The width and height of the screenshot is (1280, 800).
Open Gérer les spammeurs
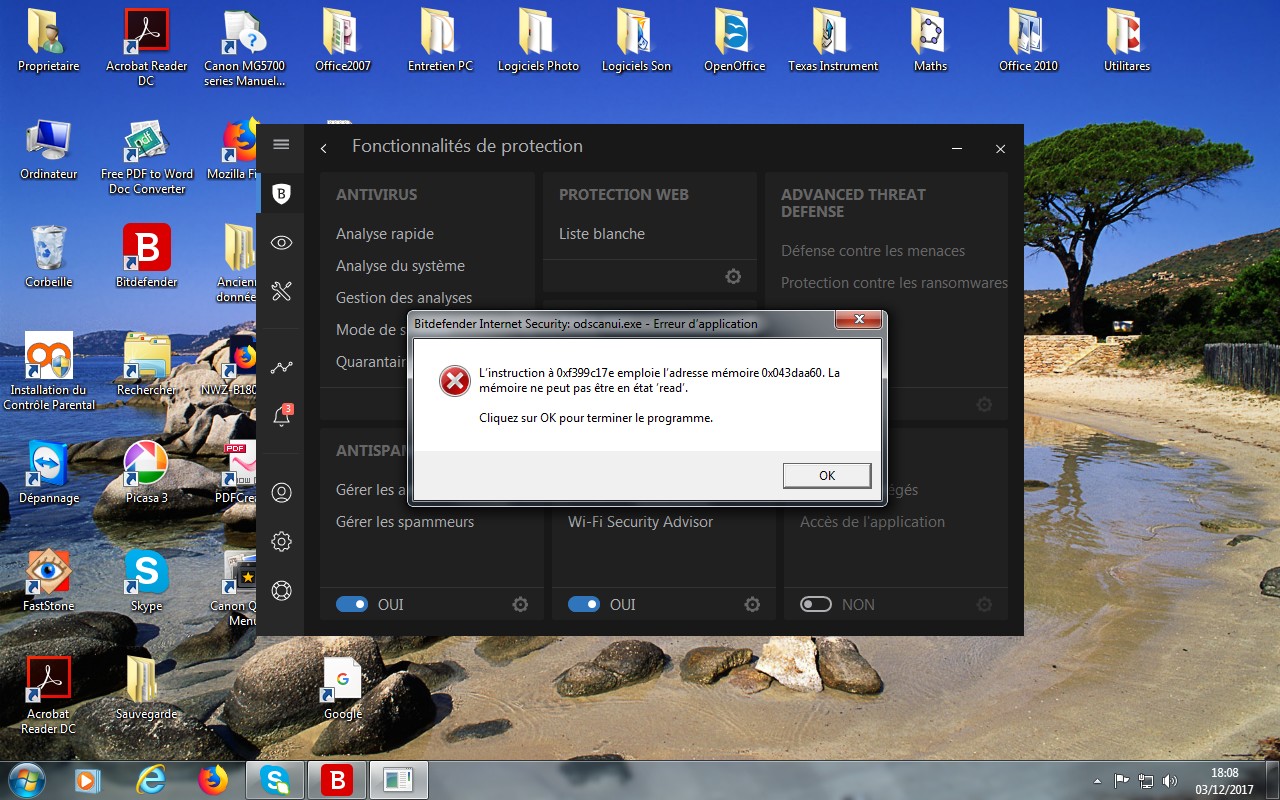[405, 522]
